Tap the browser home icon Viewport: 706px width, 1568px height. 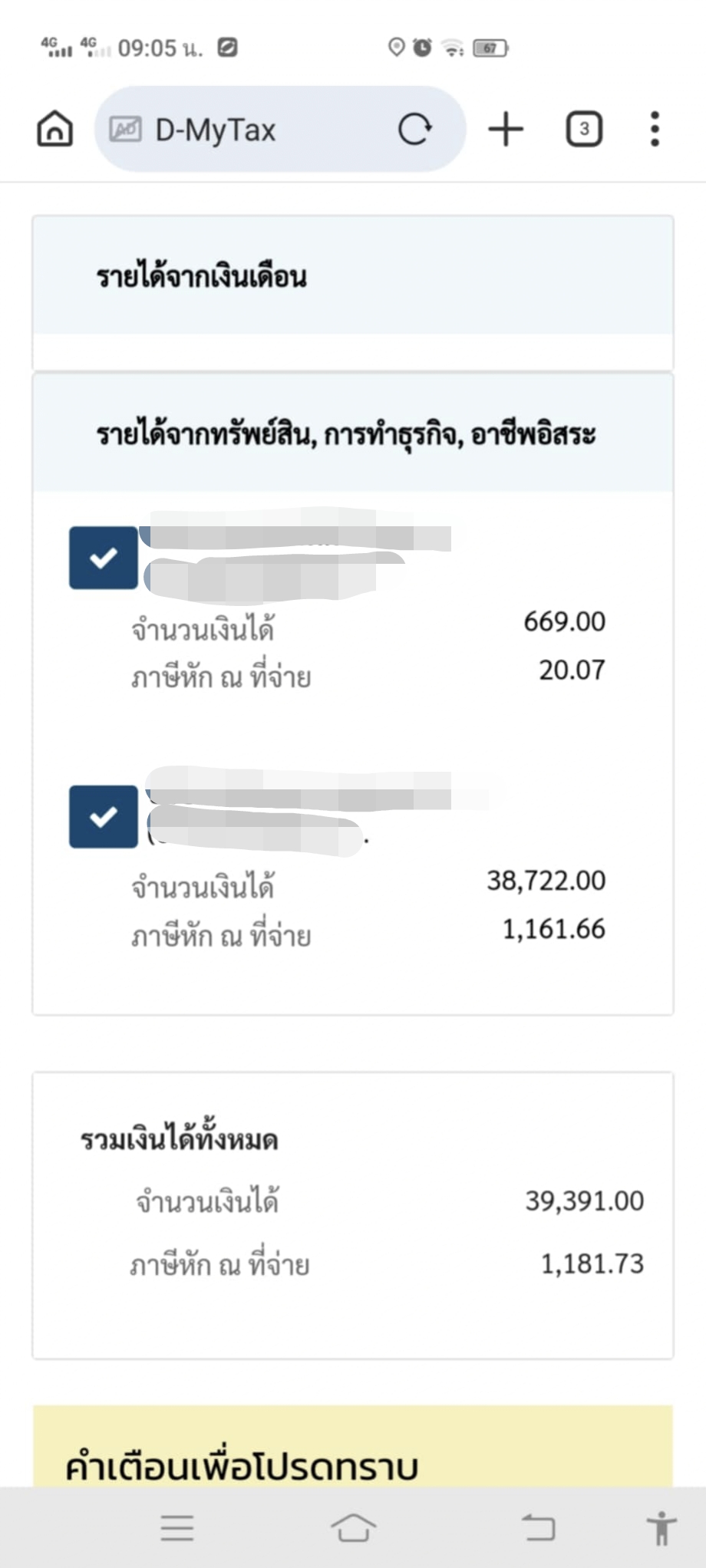(55, 128)
